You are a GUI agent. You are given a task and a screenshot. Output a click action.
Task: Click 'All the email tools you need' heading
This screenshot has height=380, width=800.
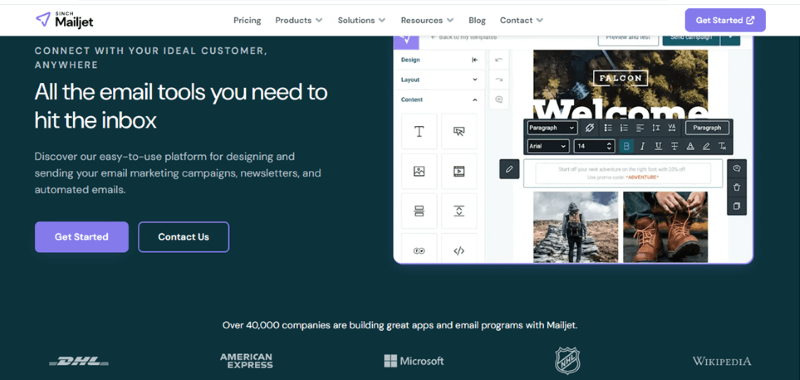(x=181, y=107)
